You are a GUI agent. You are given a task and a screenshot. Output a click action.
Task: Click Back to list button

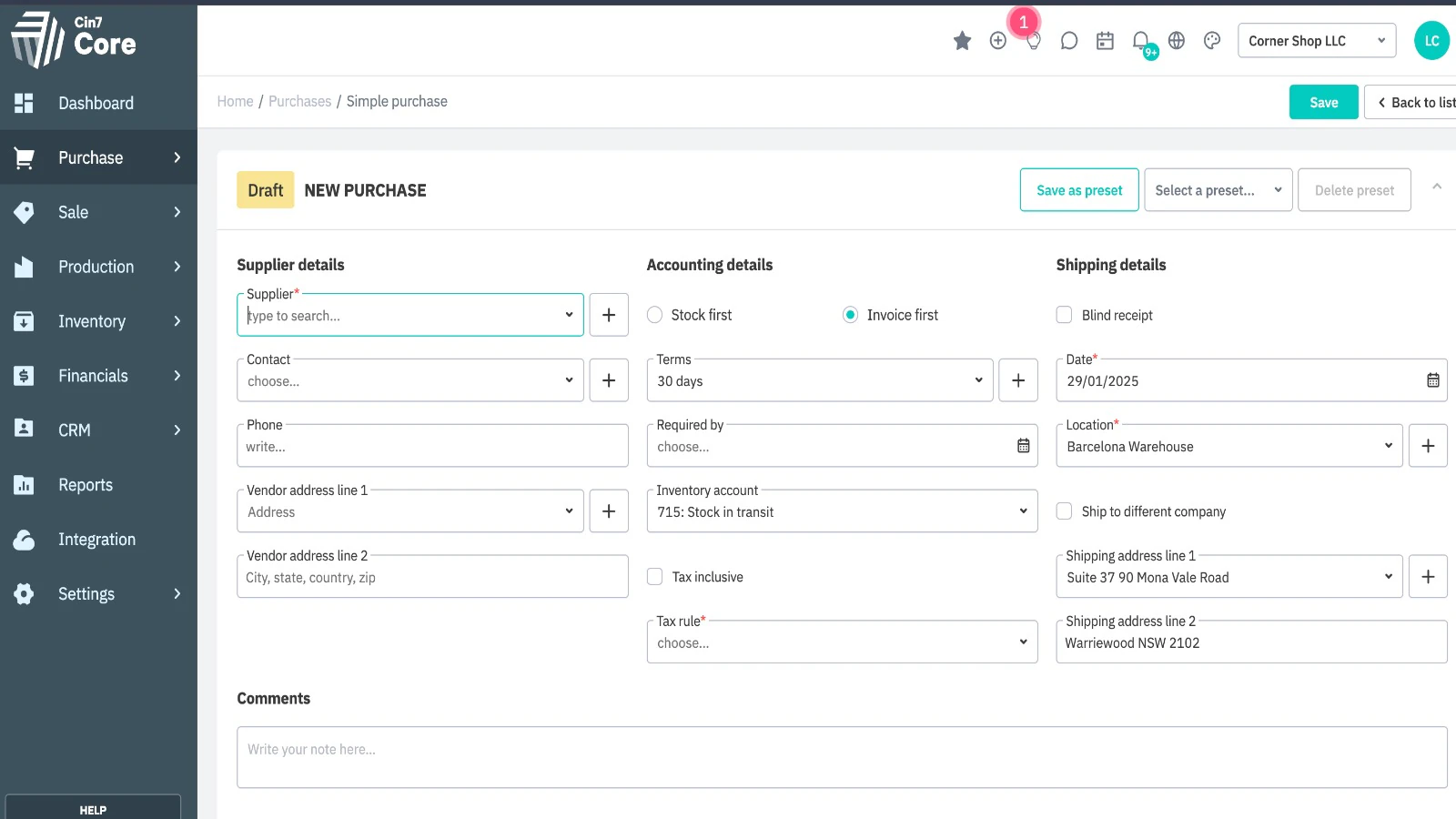click(x=1411, y=102)
